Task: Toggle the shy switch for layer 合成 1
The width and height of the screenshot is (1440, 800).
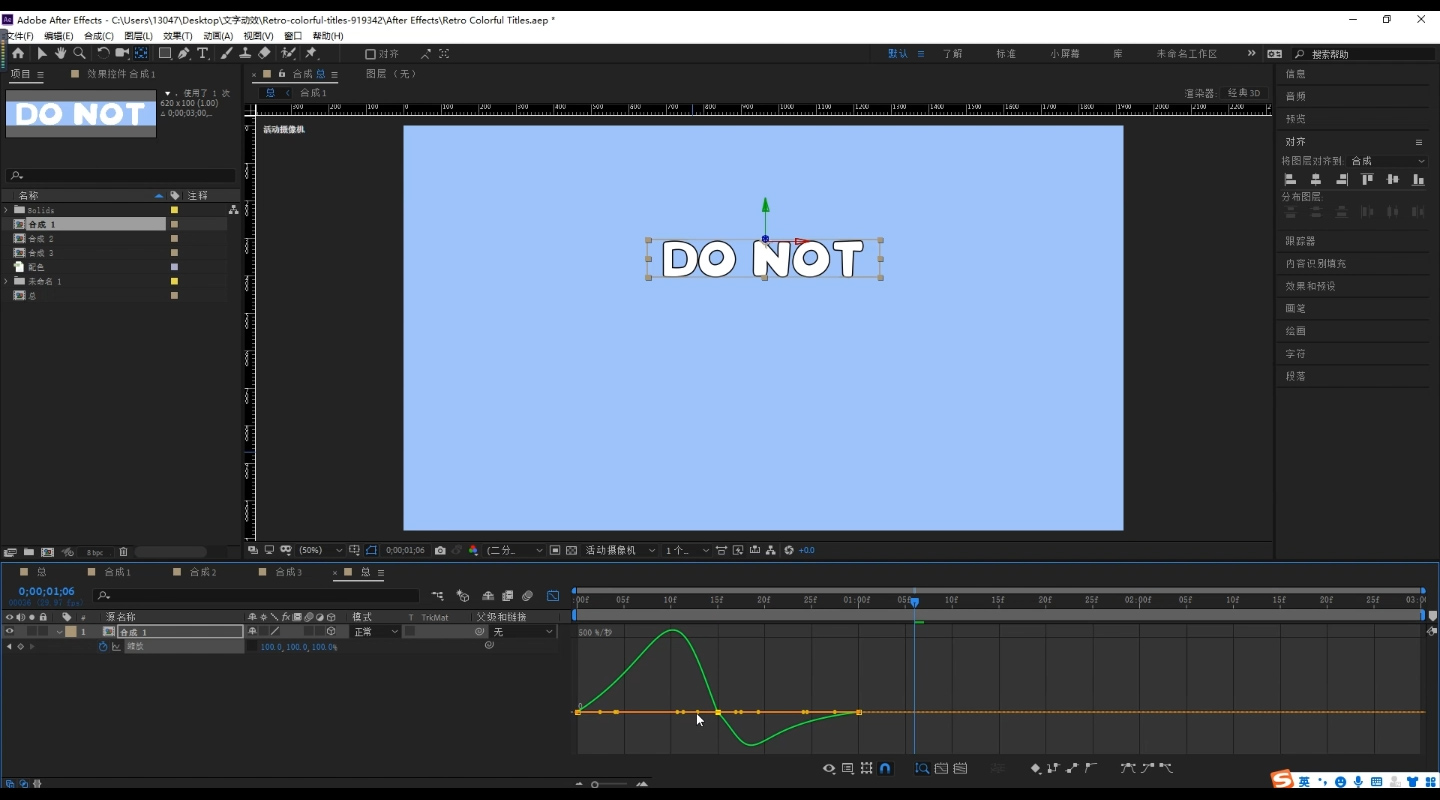Action: click(252, 632)
